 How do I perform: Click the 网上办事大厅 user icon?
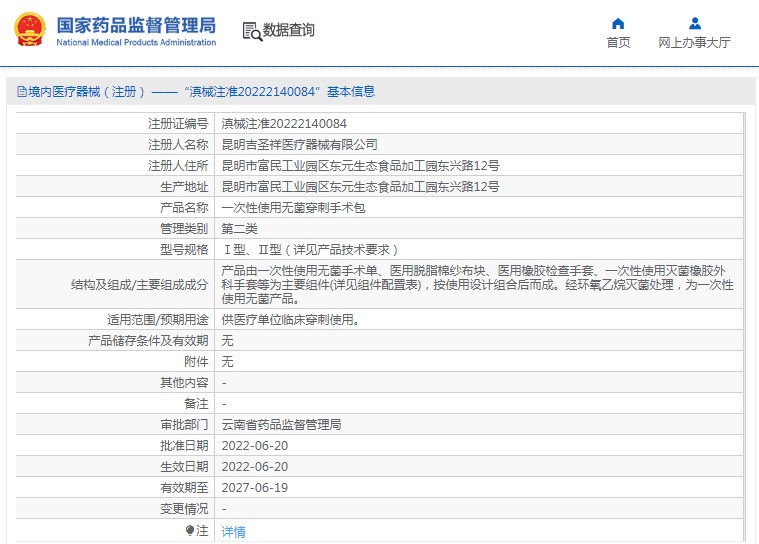pyautogui.click(x=695, y=23)
